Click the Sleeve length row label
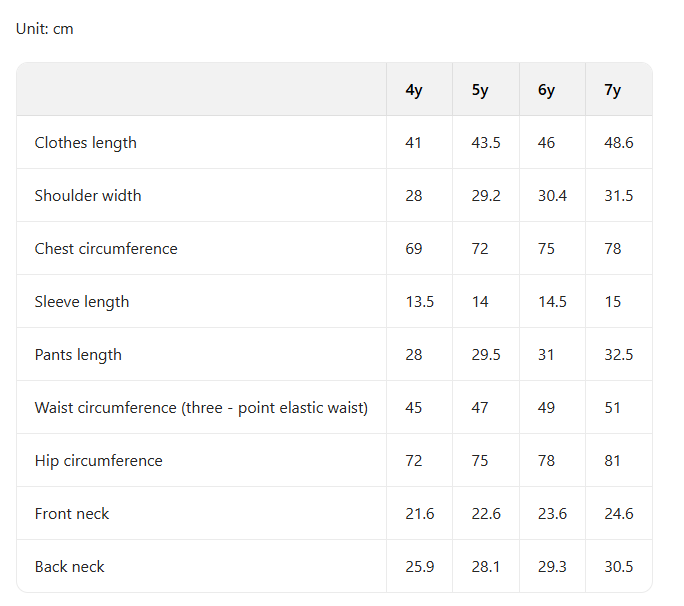684x606 pixels. click(x=82, y=302)
